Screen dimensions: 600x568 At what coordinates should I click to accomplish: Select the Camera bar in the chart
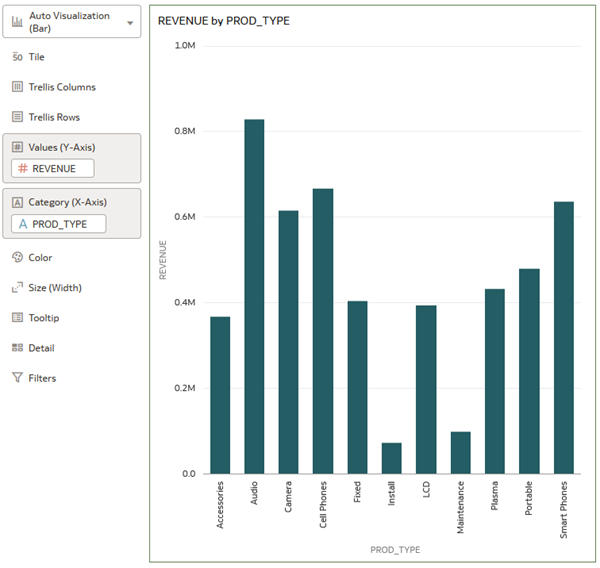pyautogui.click(x=289, y=342)
